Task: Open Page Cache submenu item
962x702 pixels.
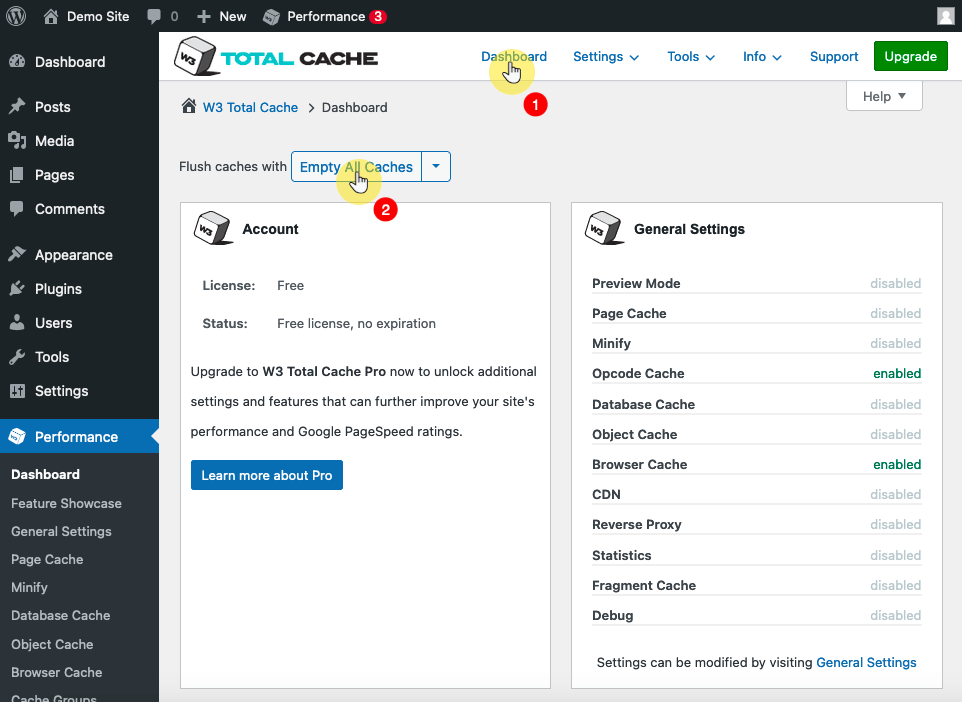Action: click(47, 560)
